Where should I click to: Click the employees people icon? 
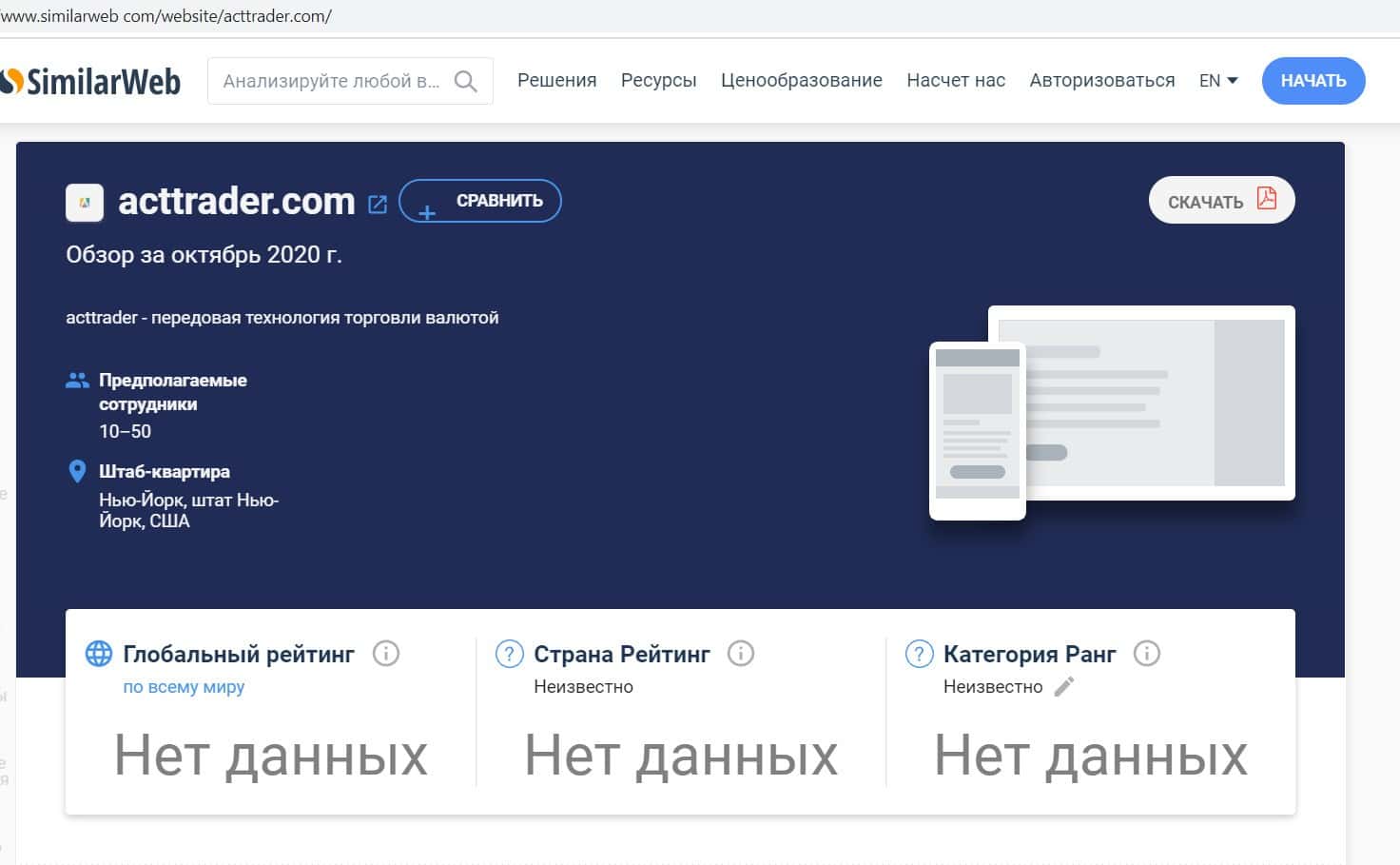pos(77,381)
